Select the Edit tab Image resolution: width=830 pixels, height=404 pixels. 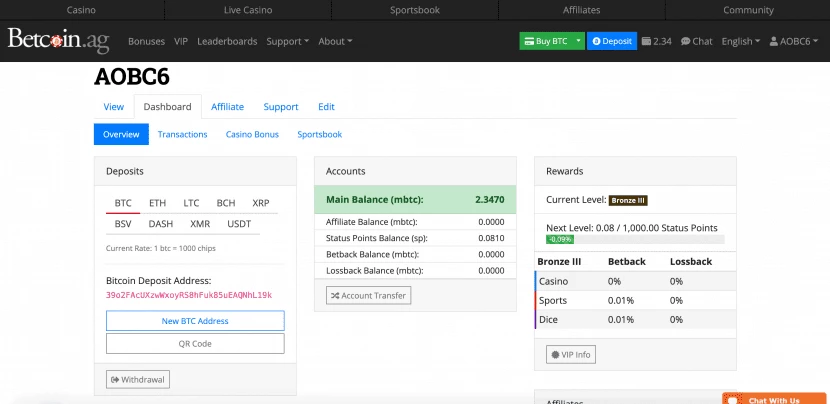tap(326, 106)
